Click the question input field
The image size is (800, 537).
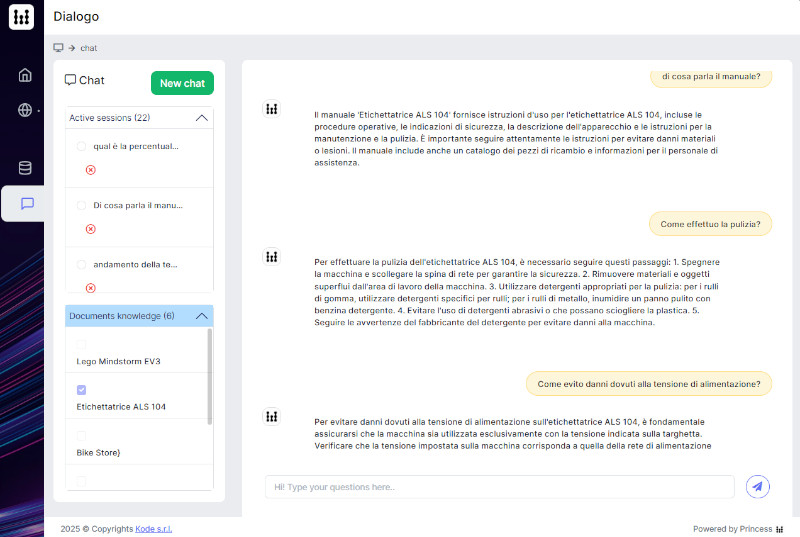[499, 487]
